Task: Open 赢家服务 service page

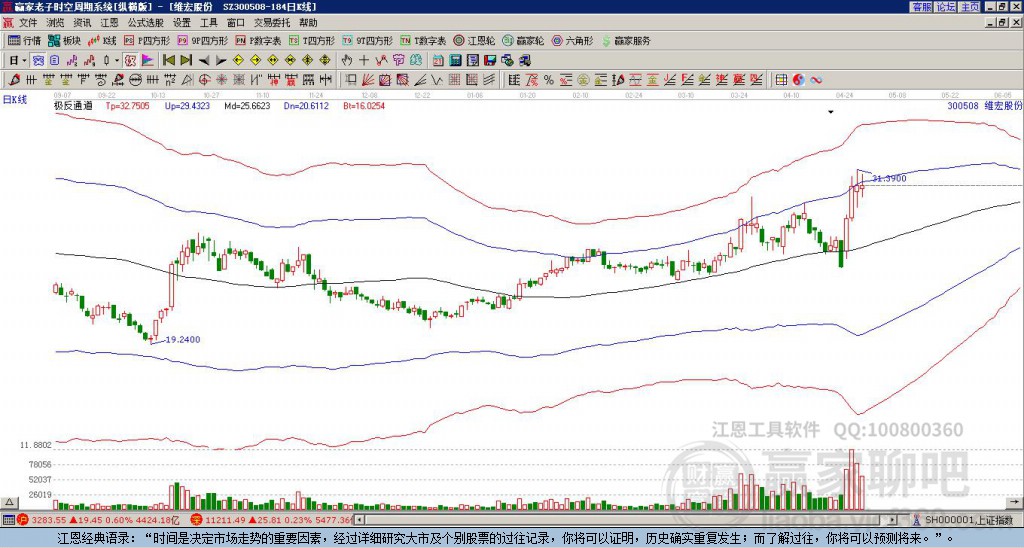Action: (x=626, y=40)
